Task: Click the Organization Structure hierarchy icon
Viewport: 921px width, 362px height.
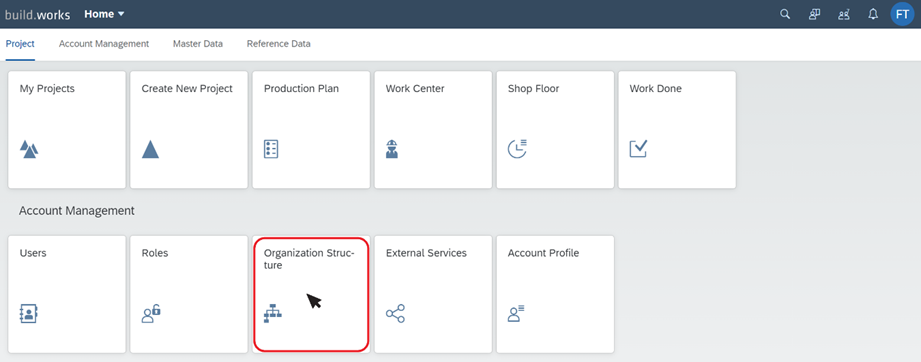Action: (273, 314)
